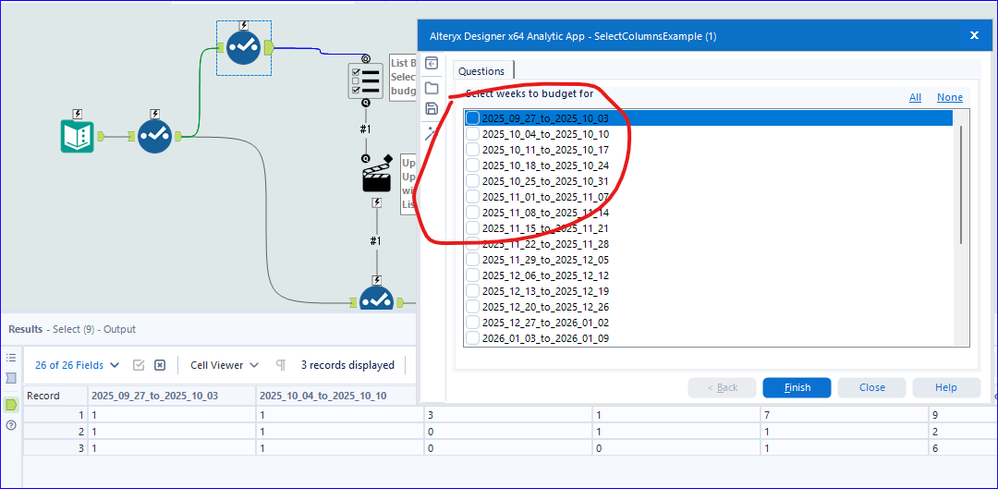Screen dimensions: 998x489
Task: Click the metadata icon in Results sidebar
Action: click(11, 378)
